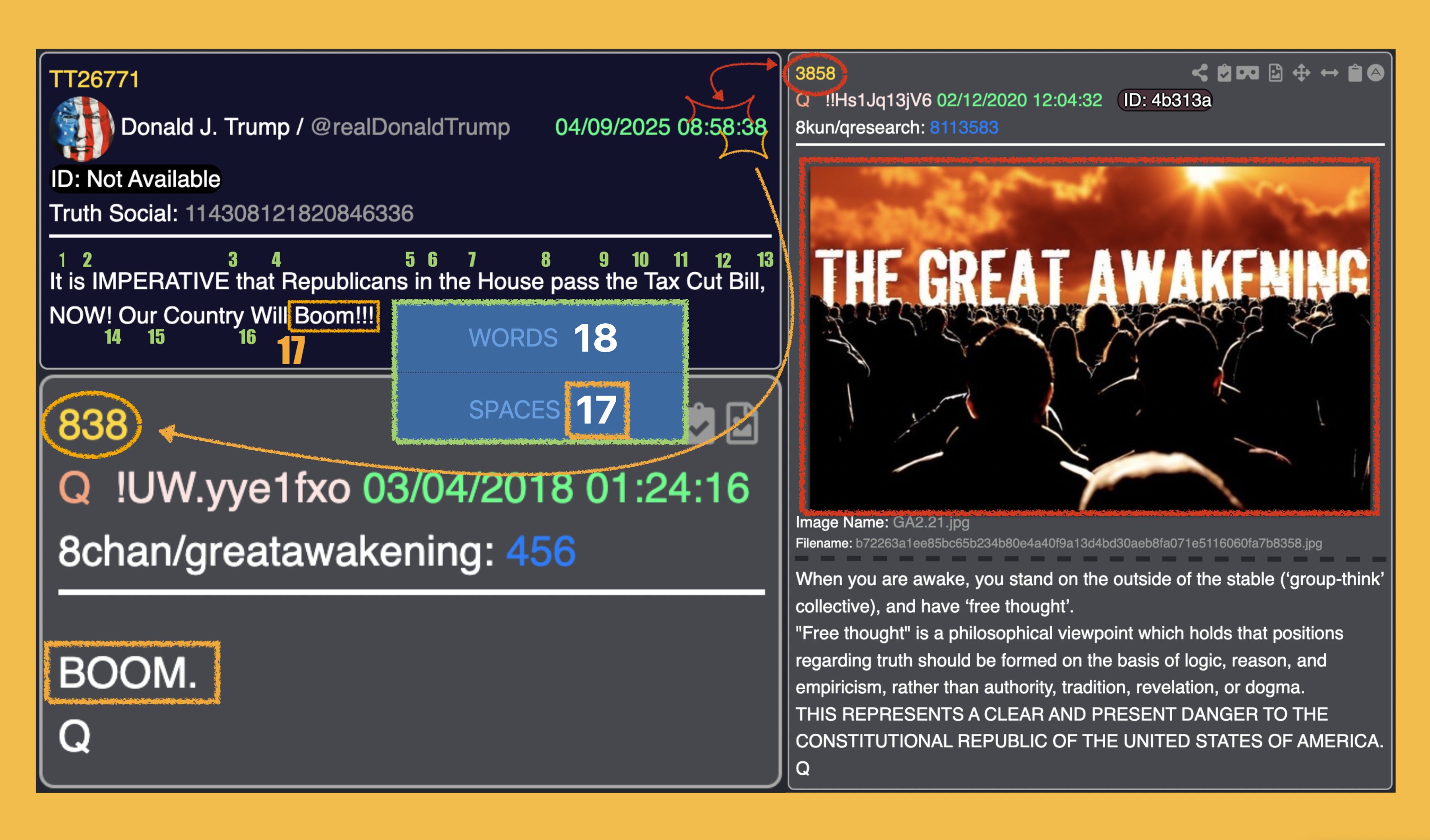Click the four-way move arrows icon

tap(1301, 73)
